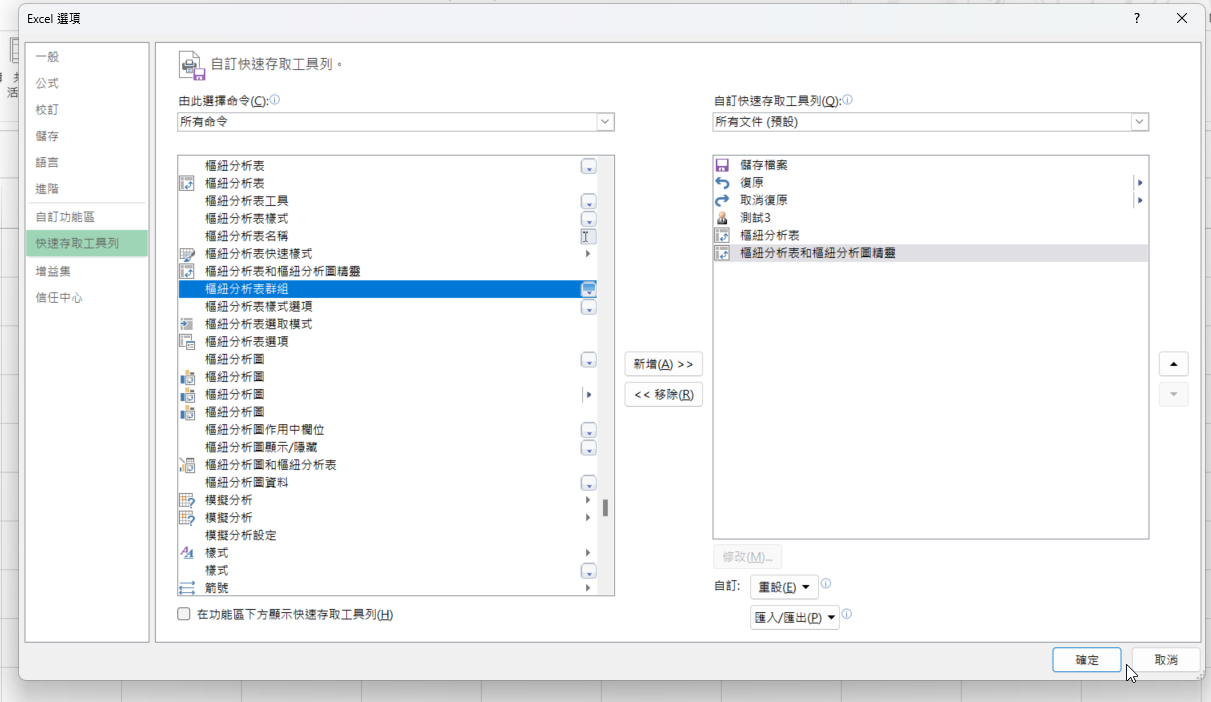Click the info icon beside 由此選擇命令

pyautogui.click(x=275, y=100)
